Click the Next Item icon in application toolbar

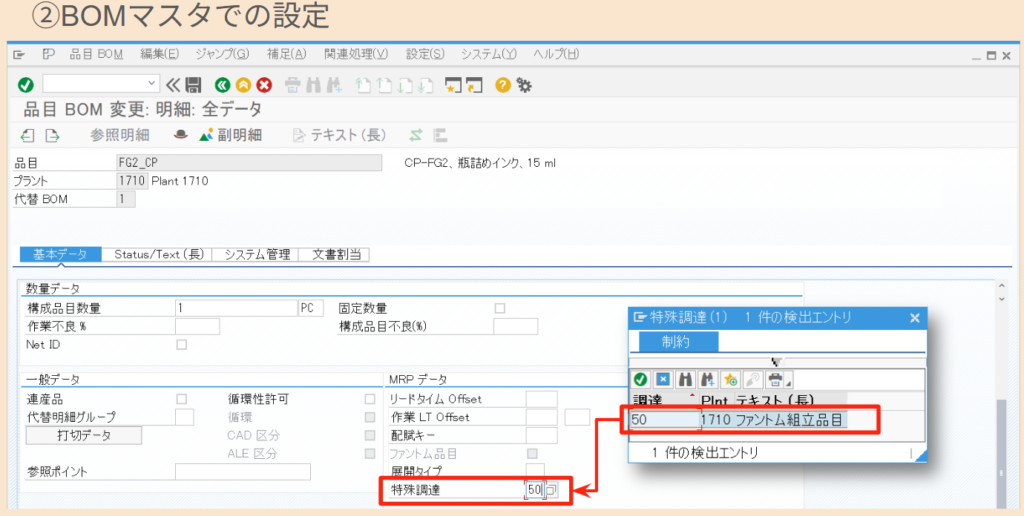52,135
